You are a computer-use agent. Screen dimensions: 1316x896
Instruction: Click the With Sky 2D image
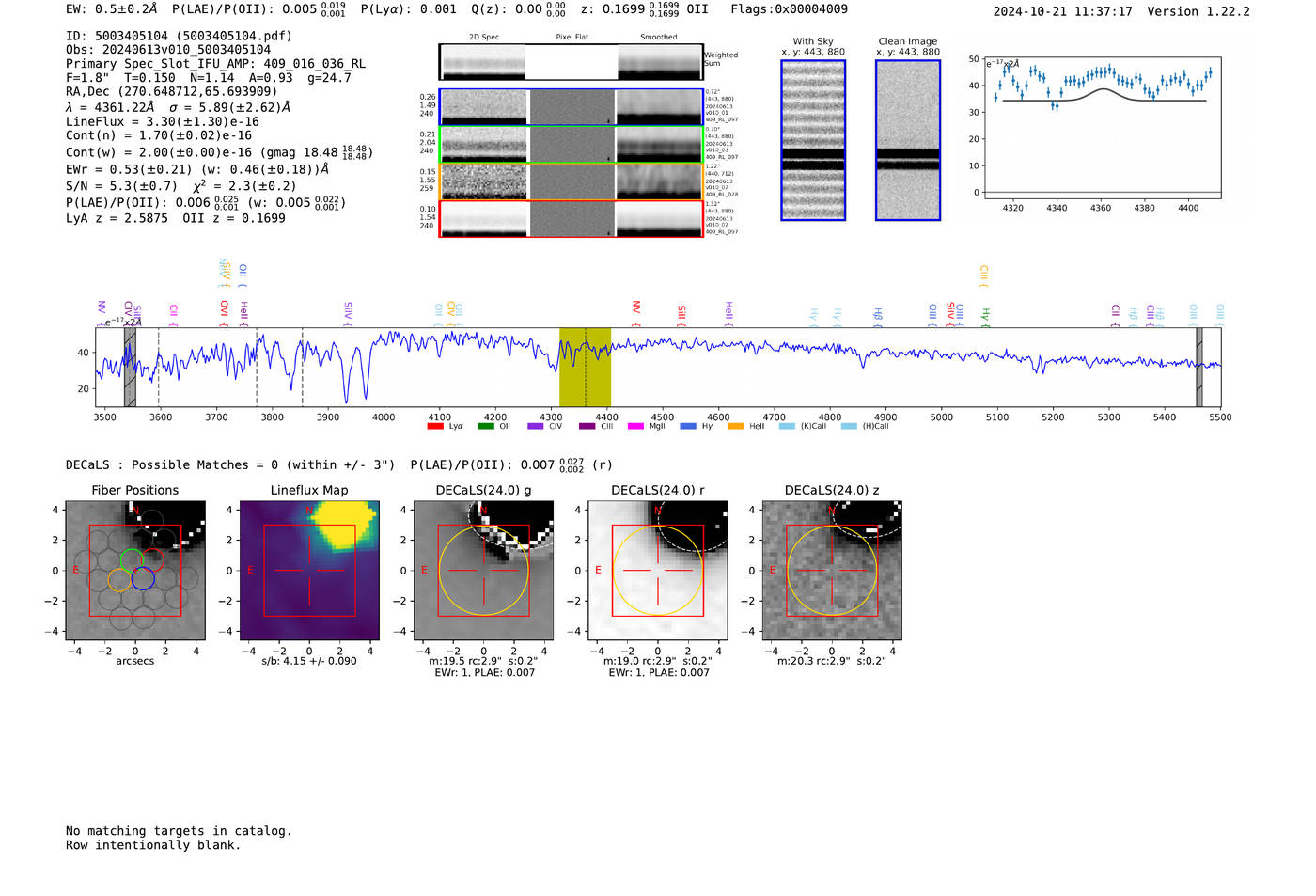[813, 140]
